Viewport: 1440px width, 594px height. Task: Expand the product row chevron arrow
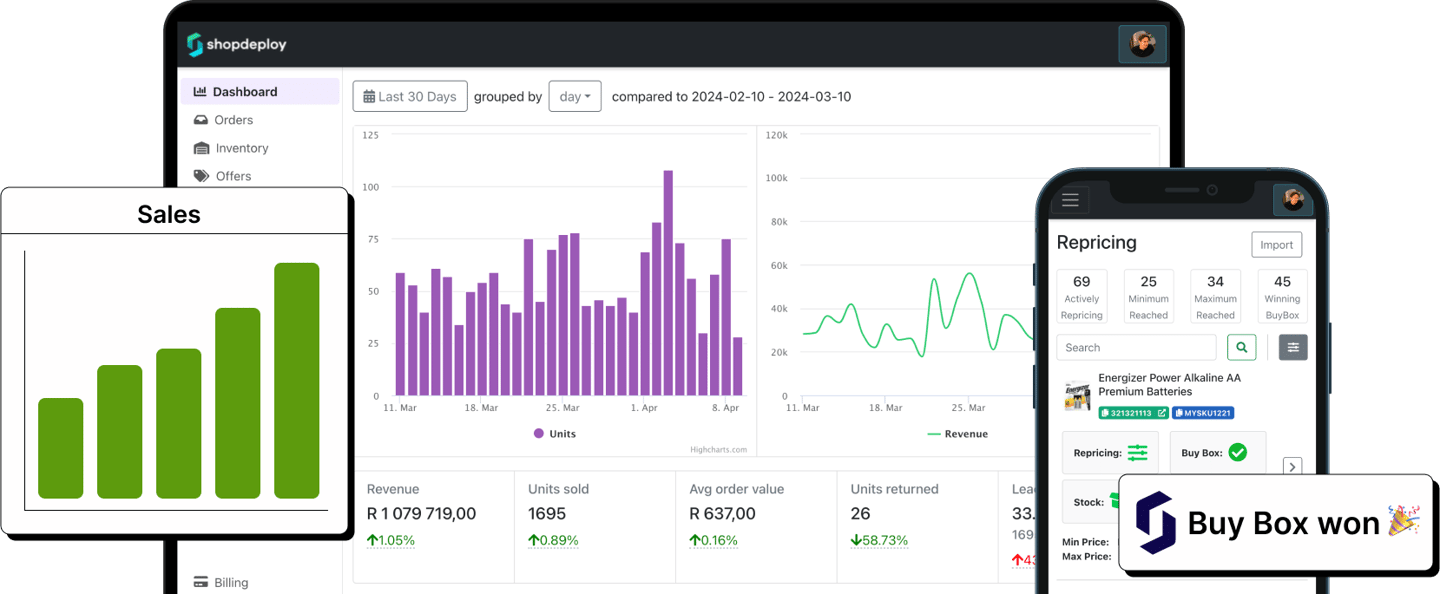pyautogui.click(x=1292, y=467)
